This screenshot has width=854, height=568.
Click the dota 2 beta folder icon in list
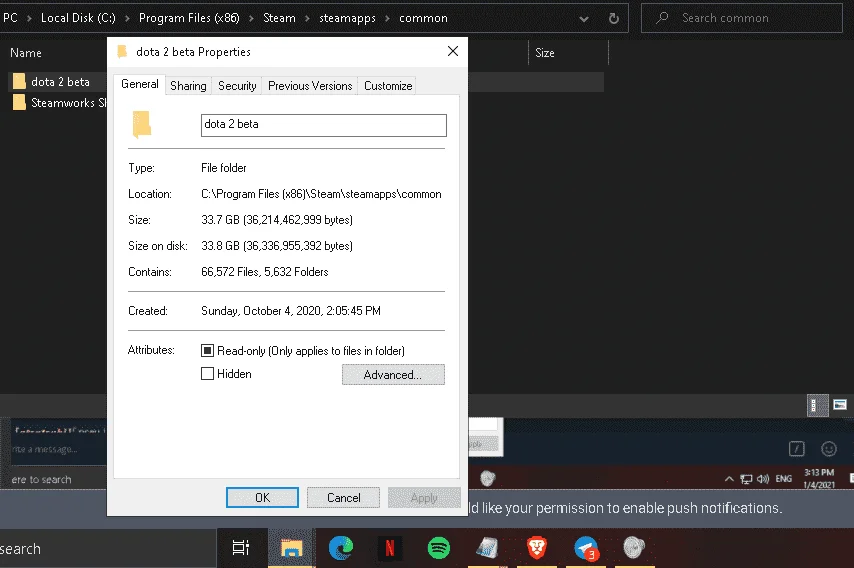click(19, 82)
